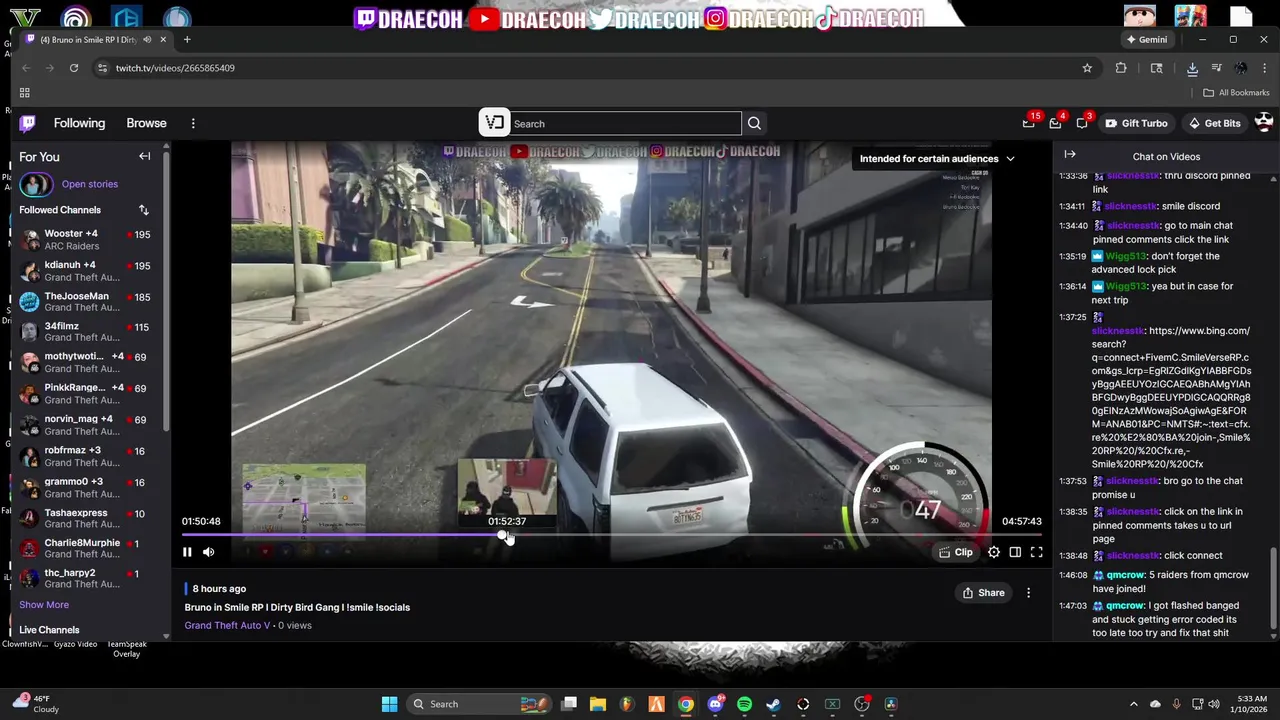Viewport: 1280px width, 720px height.
Task: Click the Clip button
Action: click(x=956, y=552)
